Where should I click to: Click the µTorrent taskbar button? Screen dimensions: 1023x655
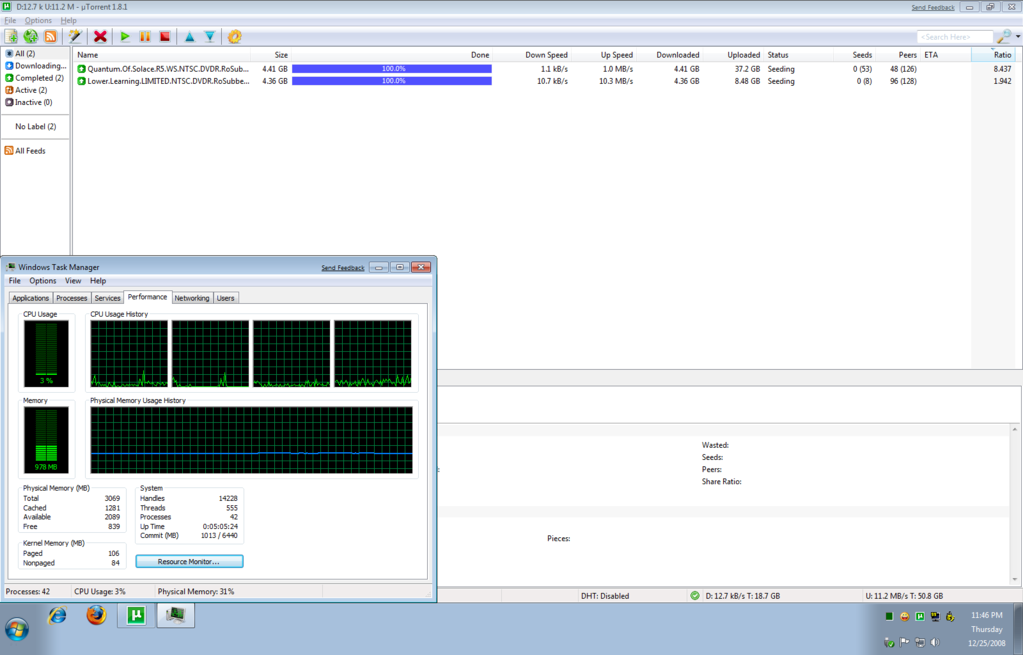(x=136, y=615)
